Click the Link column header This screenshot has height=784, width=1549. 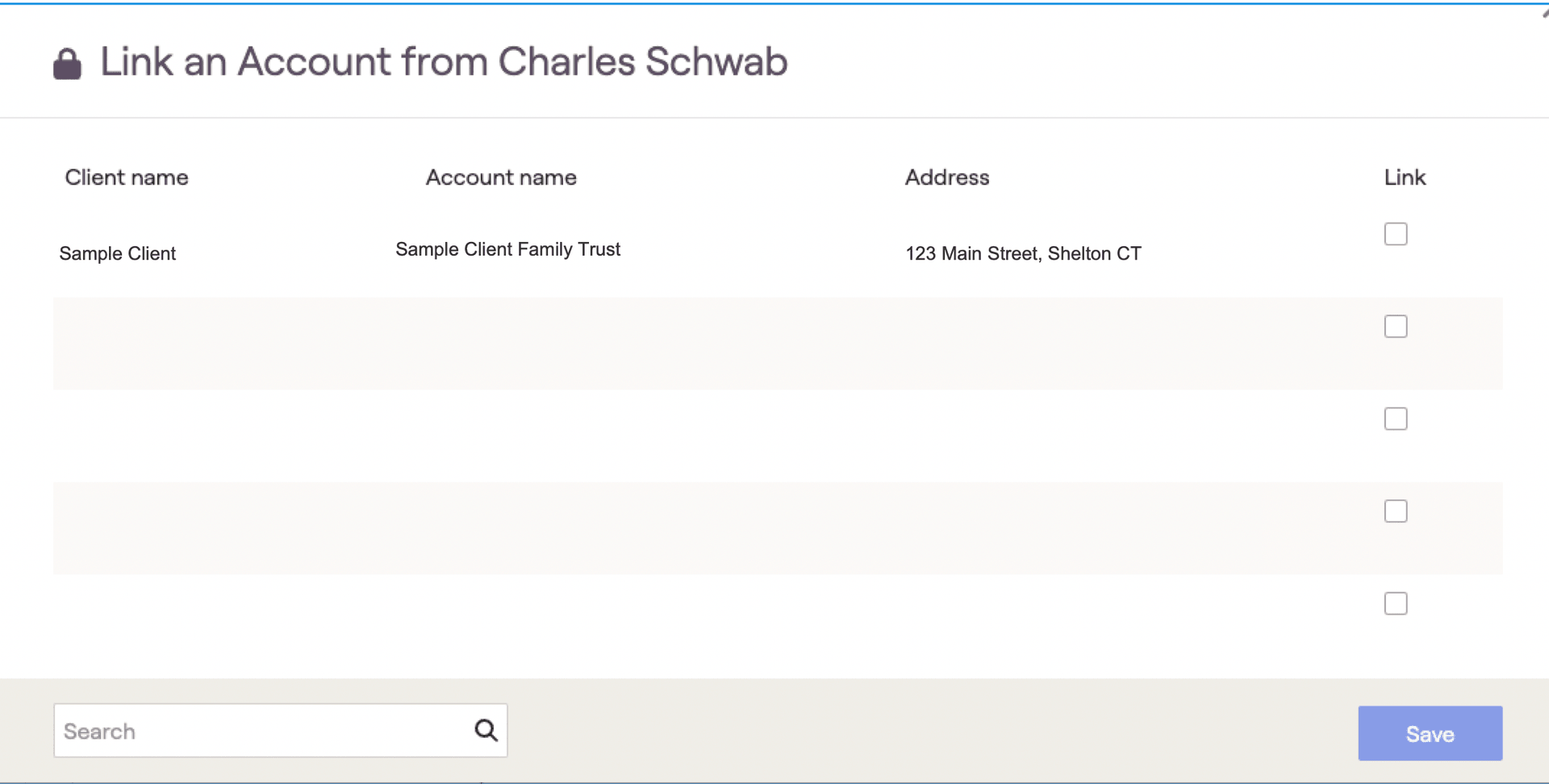pyautogui.click(x=1405, y=177)
